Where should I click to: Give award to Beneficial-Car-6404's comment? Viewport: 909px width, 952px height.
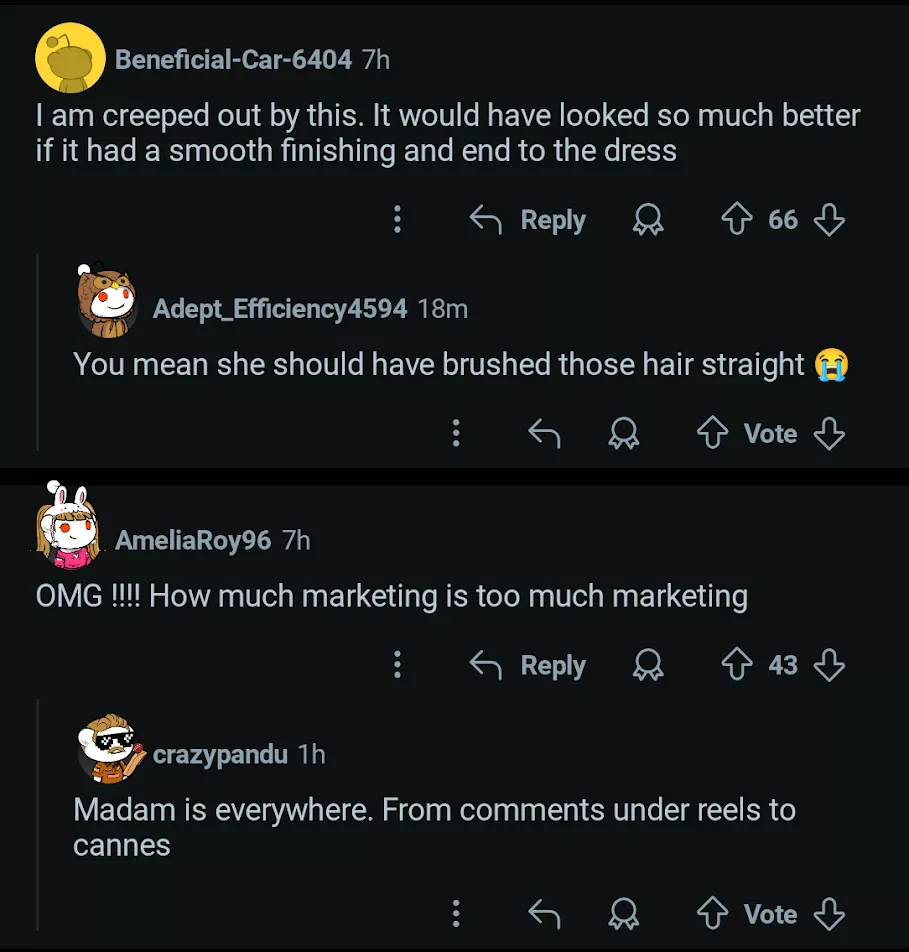click(x=648, y=220)
